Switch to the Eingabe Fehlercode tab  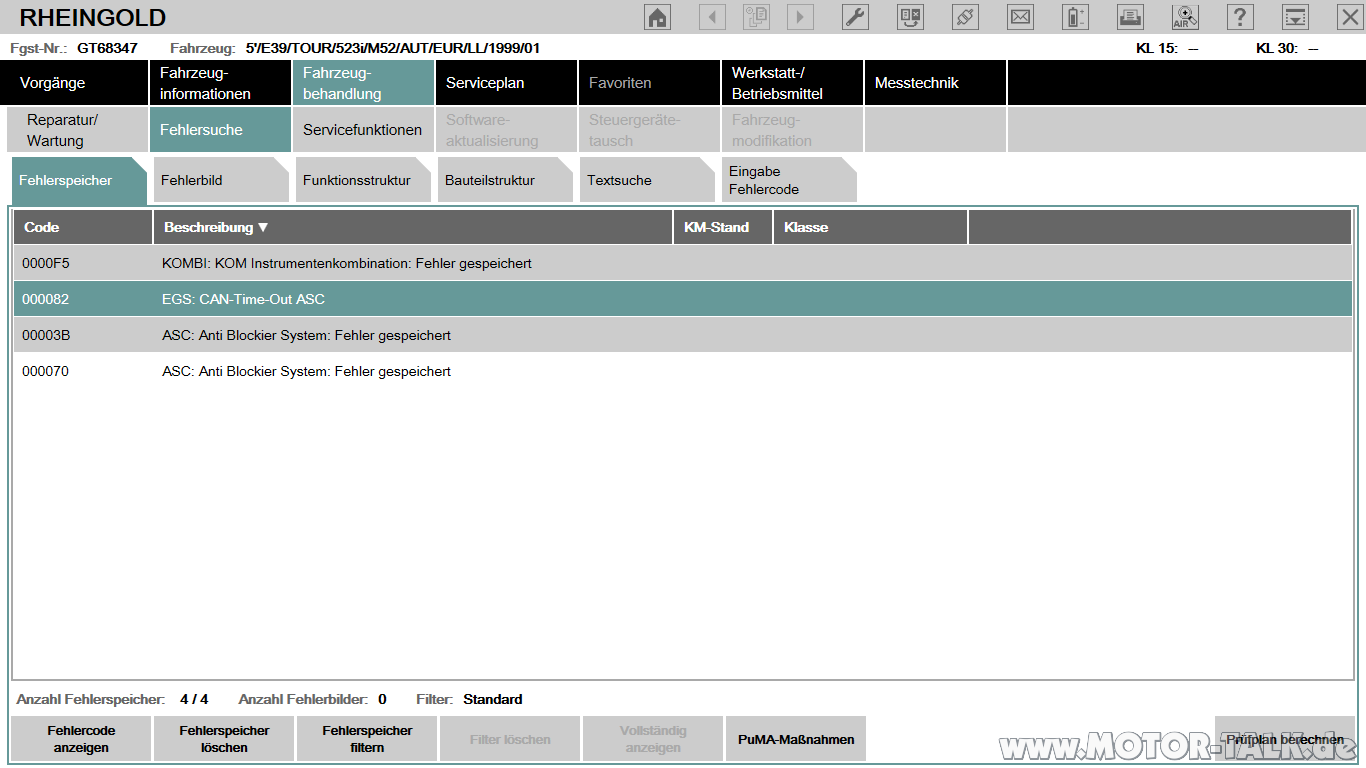pos(789,181)
